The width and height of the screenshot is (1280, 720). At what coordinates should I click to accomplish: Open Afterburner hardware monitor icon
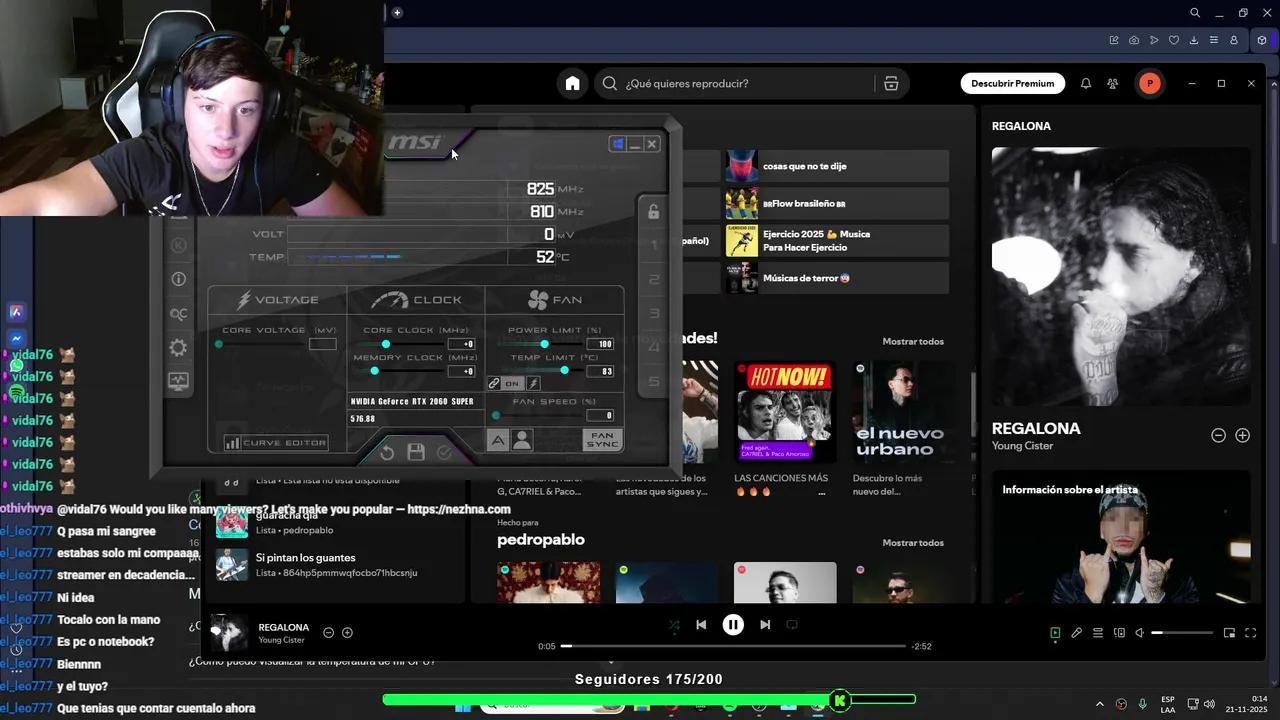tap(178, 381)
